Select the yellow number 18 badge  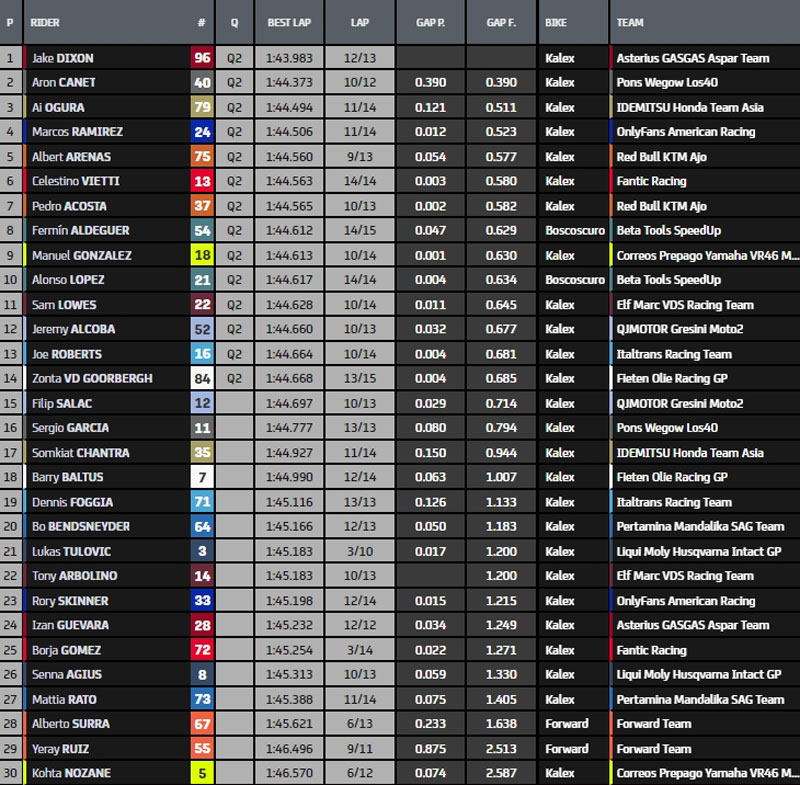coord(202,255)
